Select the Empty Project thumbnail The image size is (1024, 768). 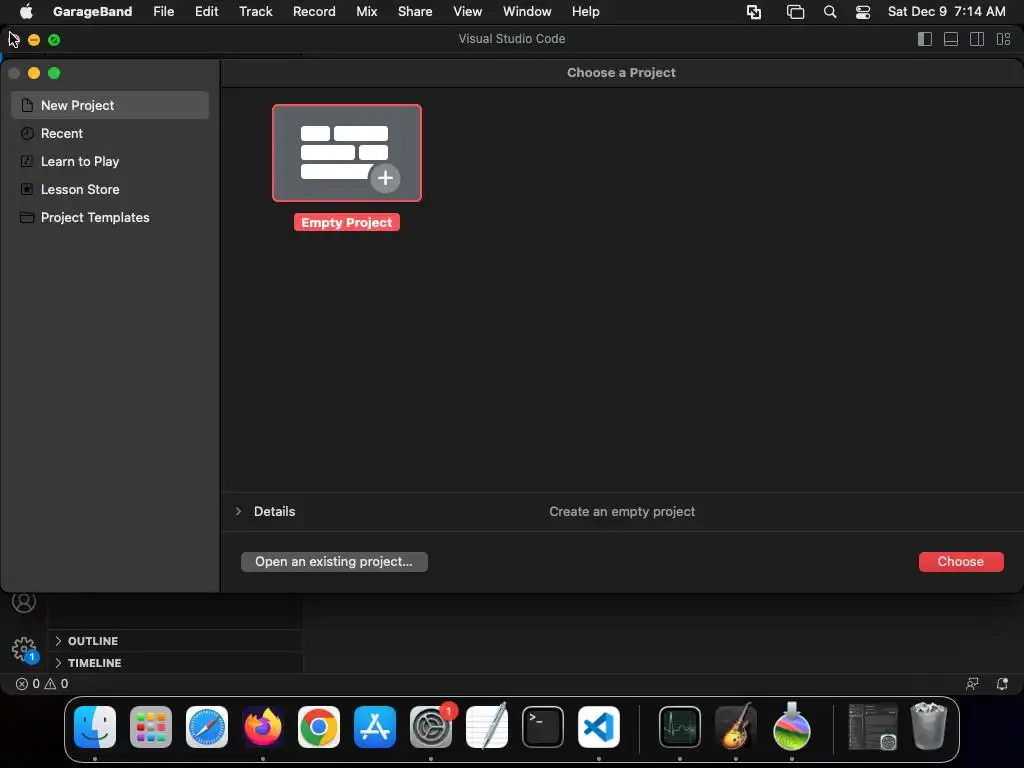coord(347,153)
